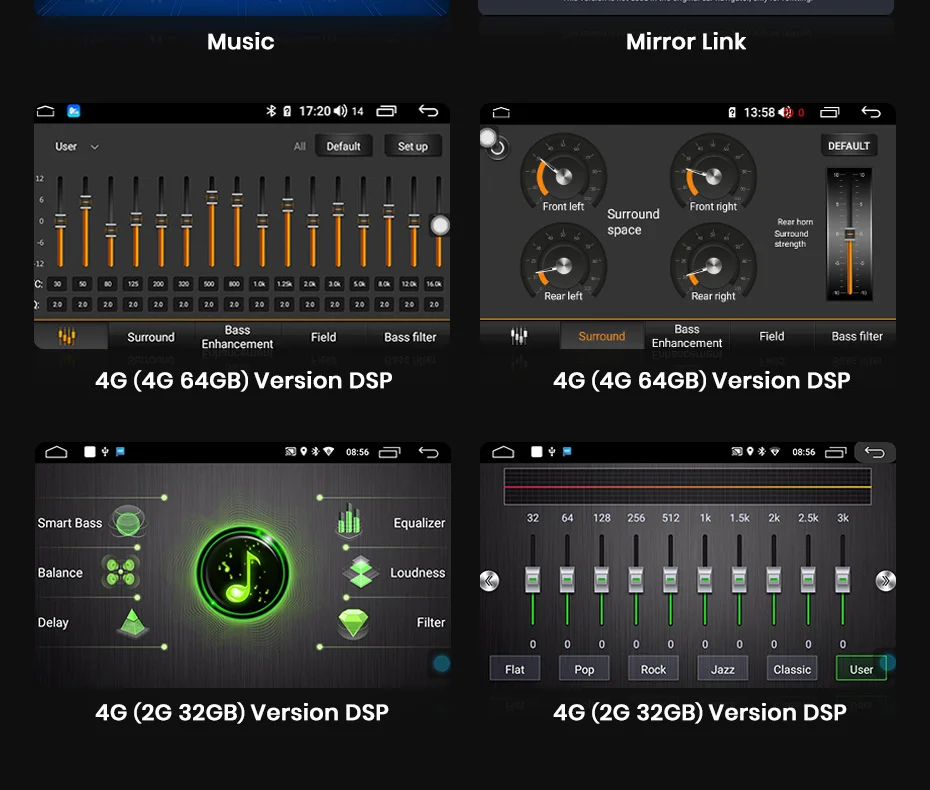This screenshot has height=790, width=930.
Task: Adjust the 30 Hz band slider
Action: coord(60,221)
